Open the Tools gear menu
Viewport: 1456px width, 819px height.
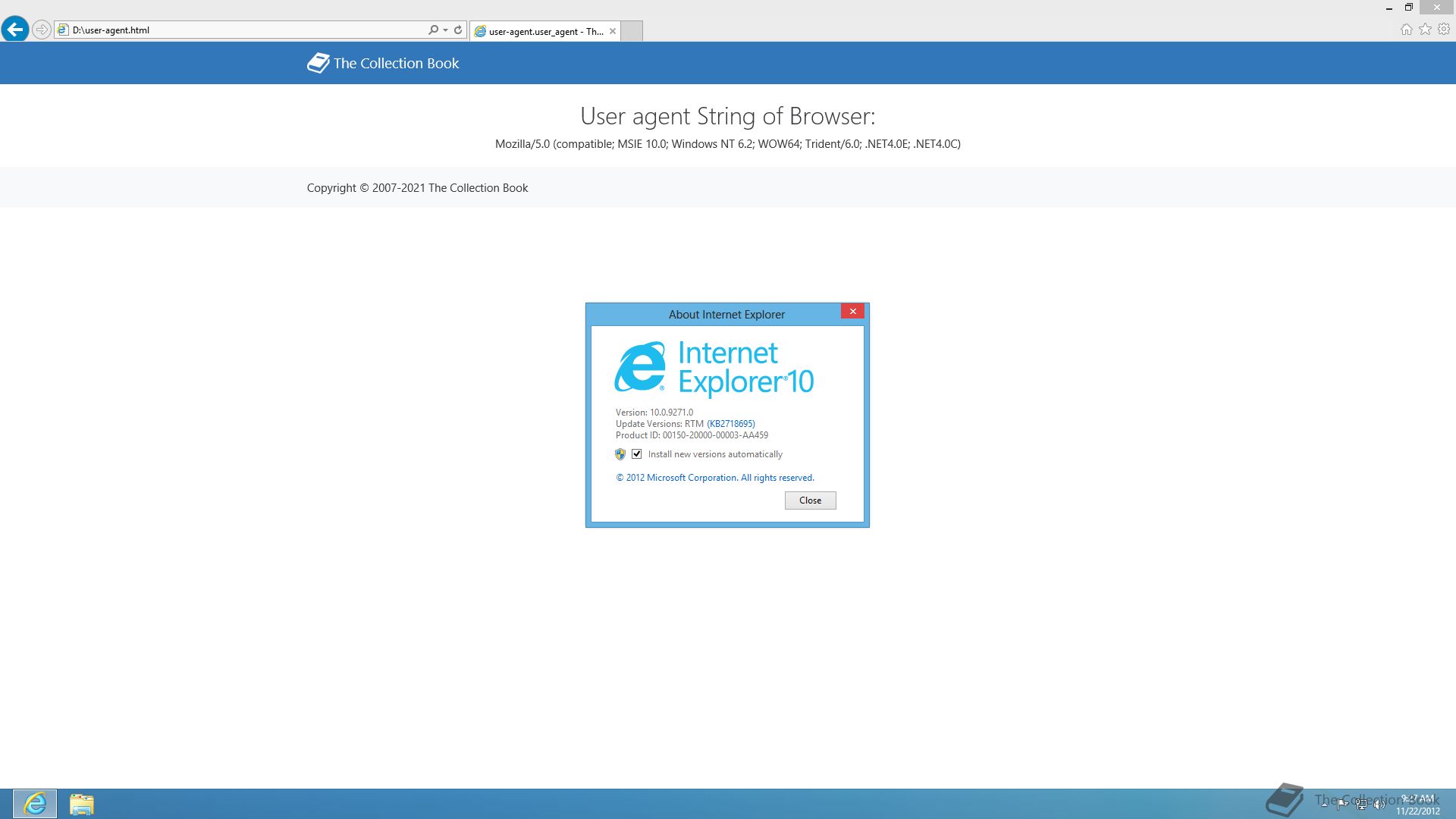[1444, 30]
